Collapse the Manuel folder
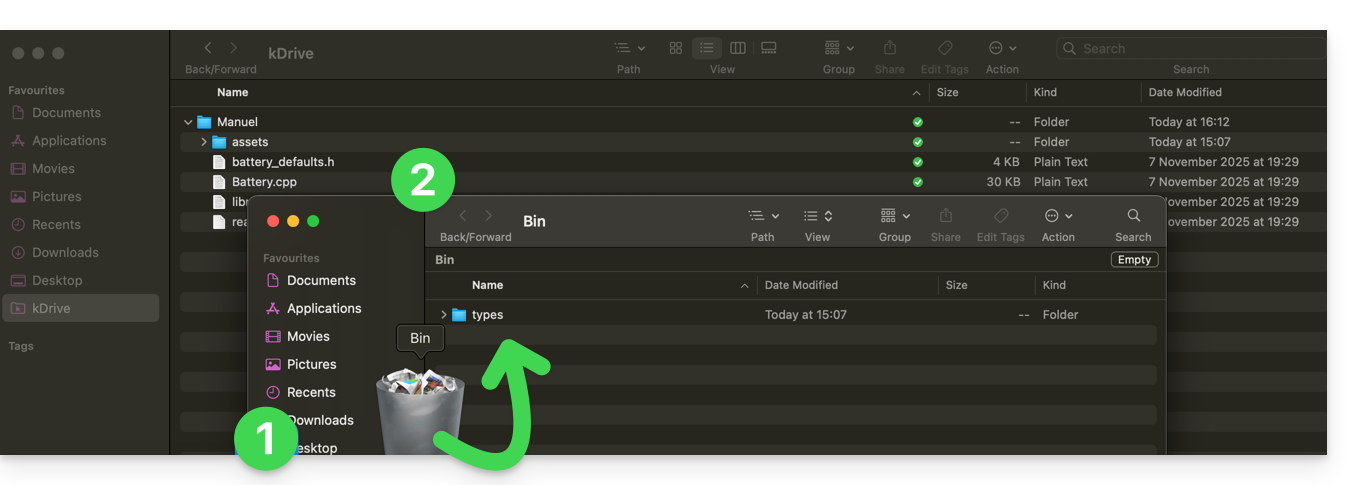Viewport: 1357px width, 485px height. pos(188,122)
